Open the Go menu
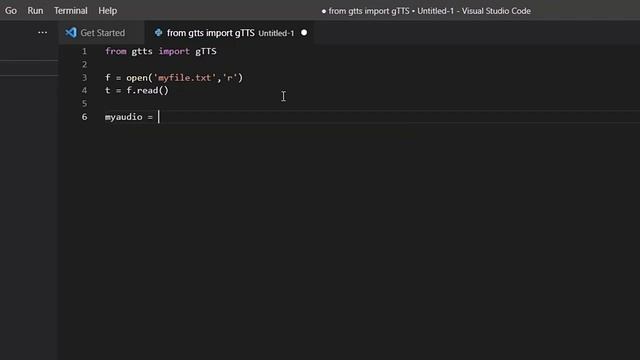The image size is (640, 360). click(x=11, y=11)
